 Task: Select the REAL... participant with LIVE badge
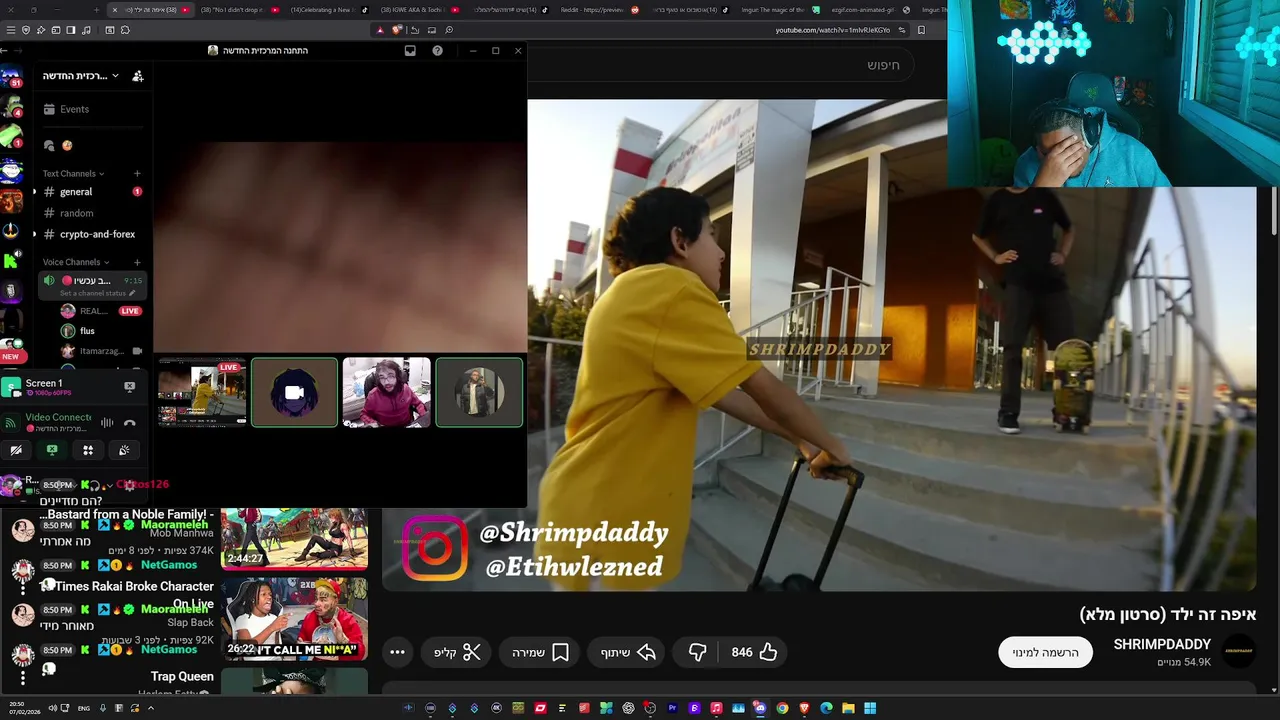(x=100, y=311)
